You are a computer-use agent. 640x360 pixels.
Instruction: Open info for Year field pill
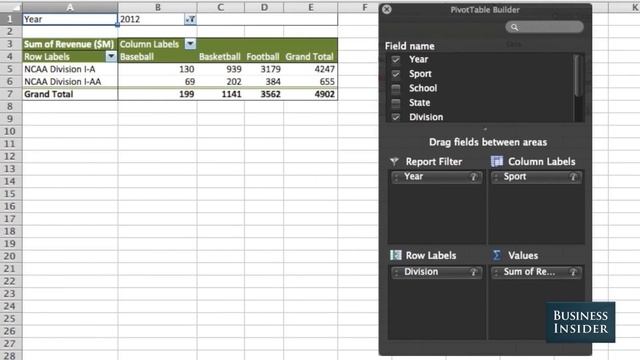coord(474,177)
